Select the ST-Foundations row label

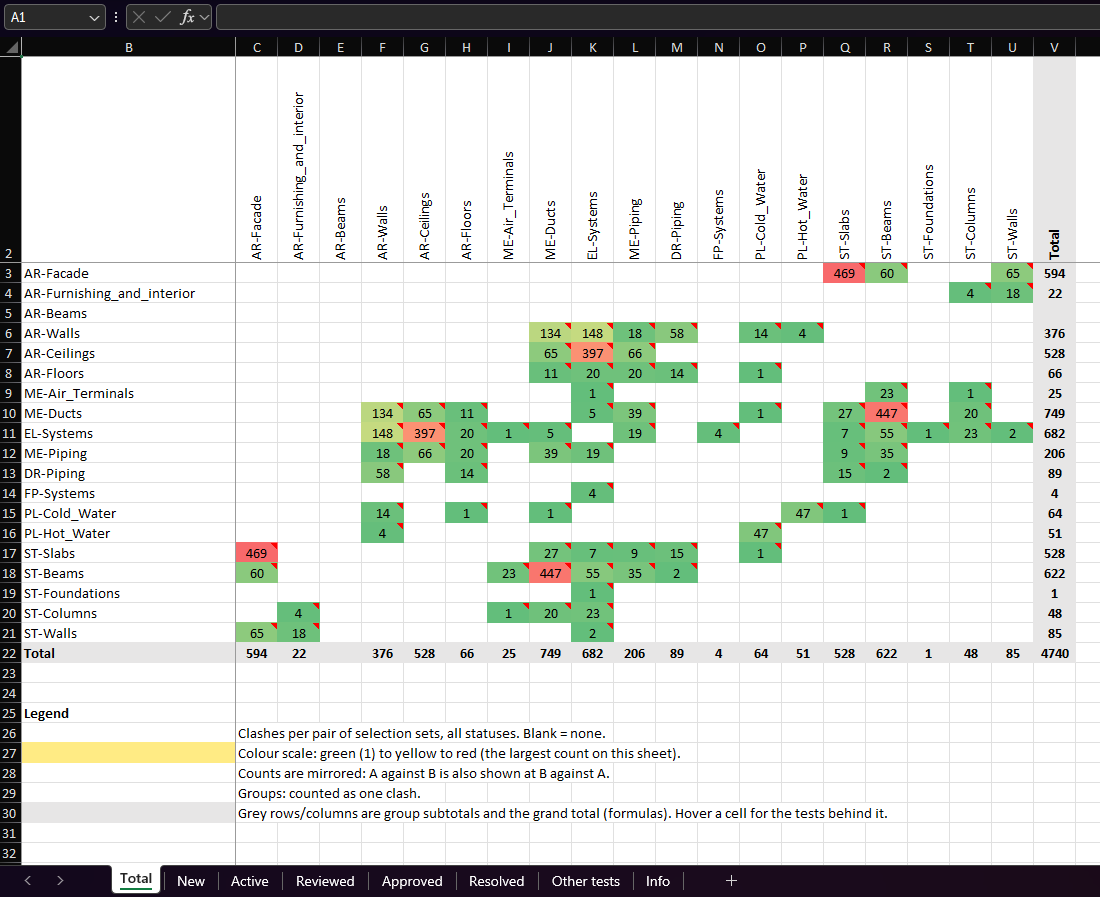click(x=128, y=593)
